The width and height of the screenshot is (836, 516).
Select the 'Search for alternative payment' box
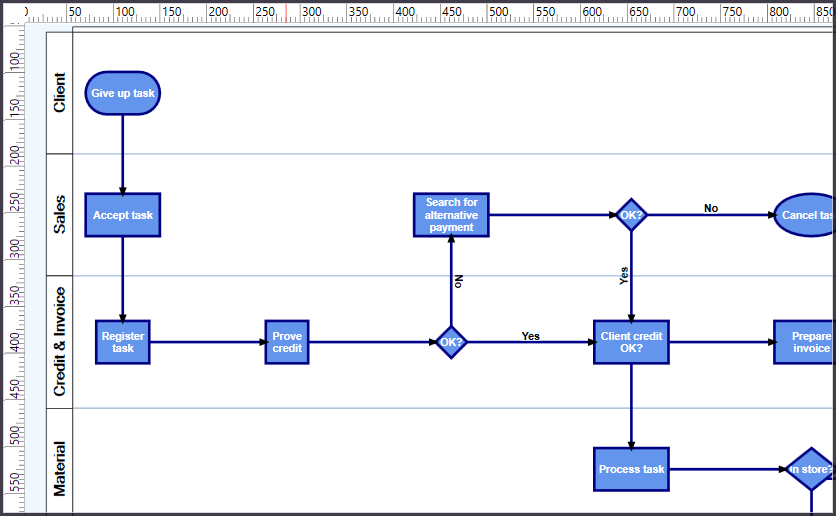451,215
